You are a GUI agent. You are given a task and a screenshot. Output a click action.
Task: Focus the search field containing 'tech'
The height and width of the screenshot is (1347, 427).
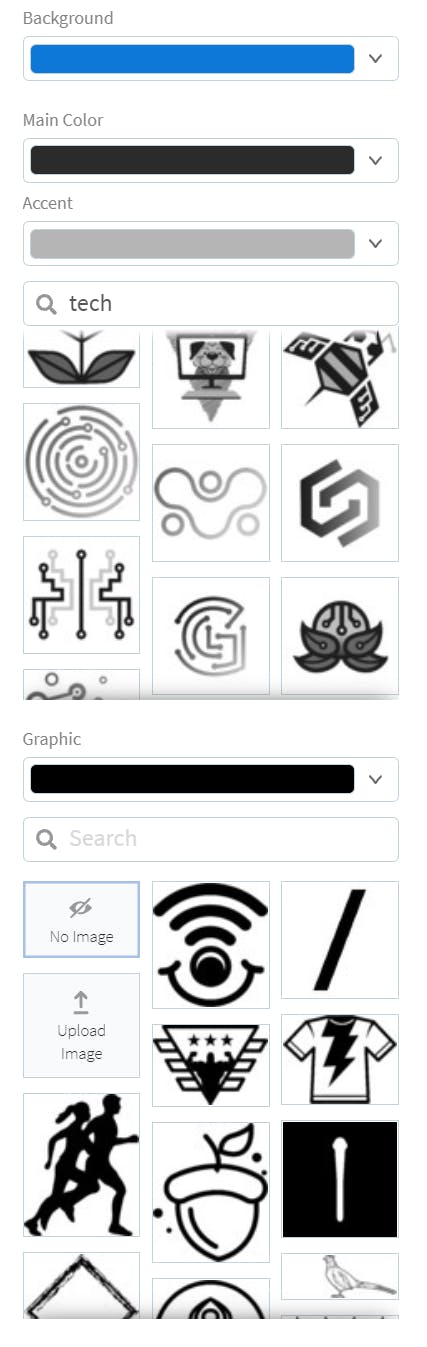[x=211, y=303]
